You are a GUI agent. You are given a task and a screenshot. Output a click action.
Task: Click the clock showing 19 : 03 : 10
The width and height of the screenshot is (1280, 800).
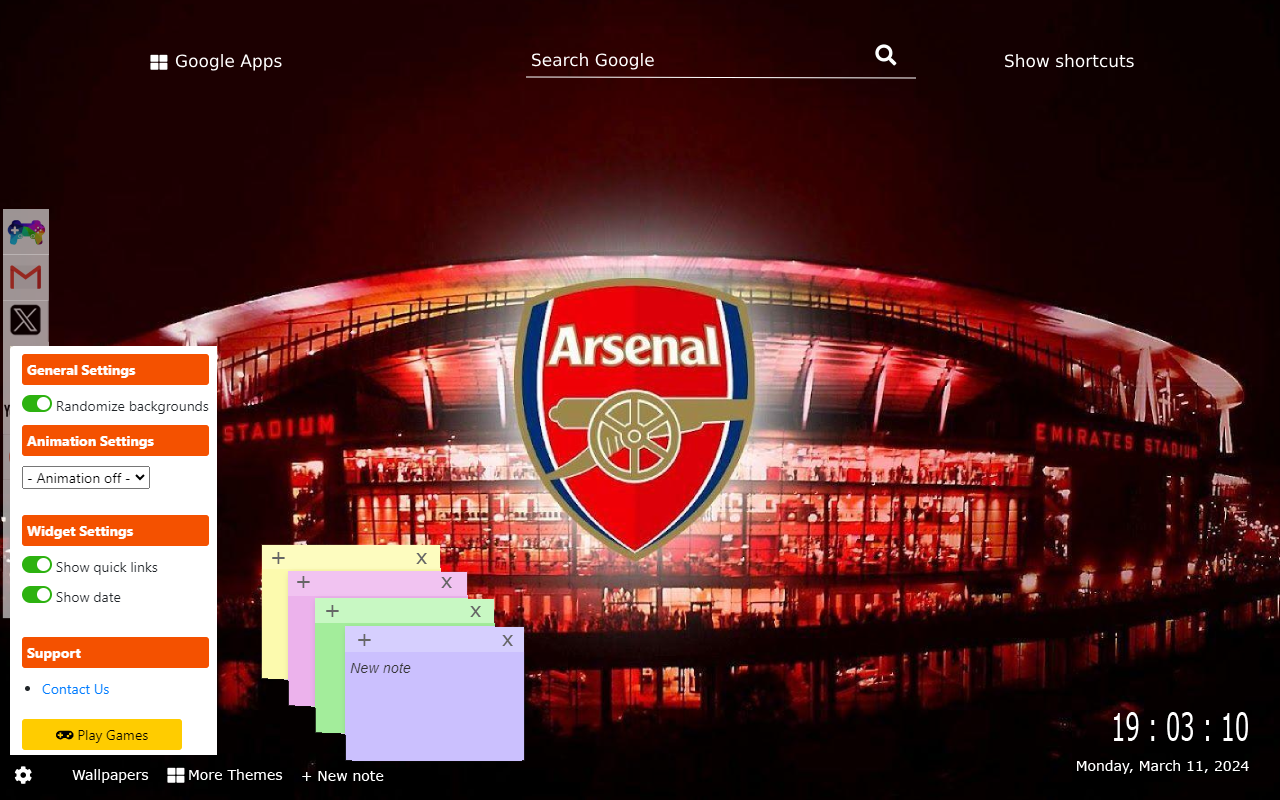click(1180, 727)
